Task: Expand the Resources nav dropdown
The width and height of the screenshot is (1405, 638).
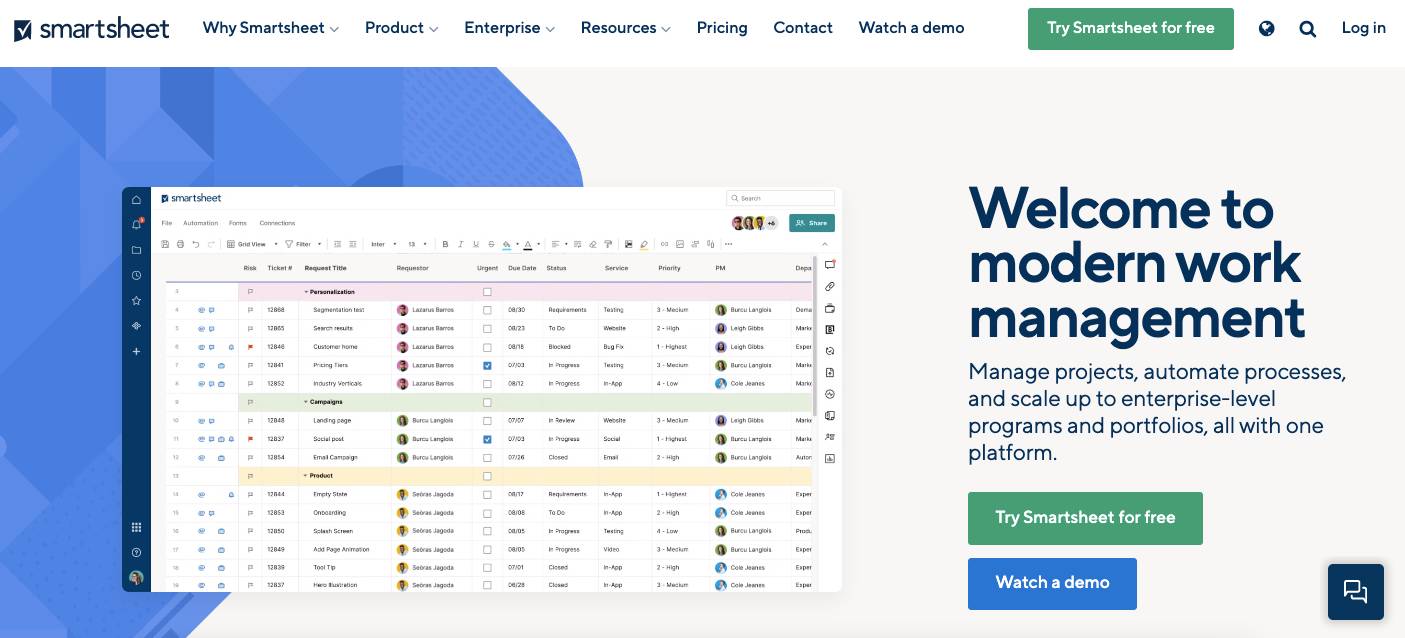Action: tap(626, 28)
